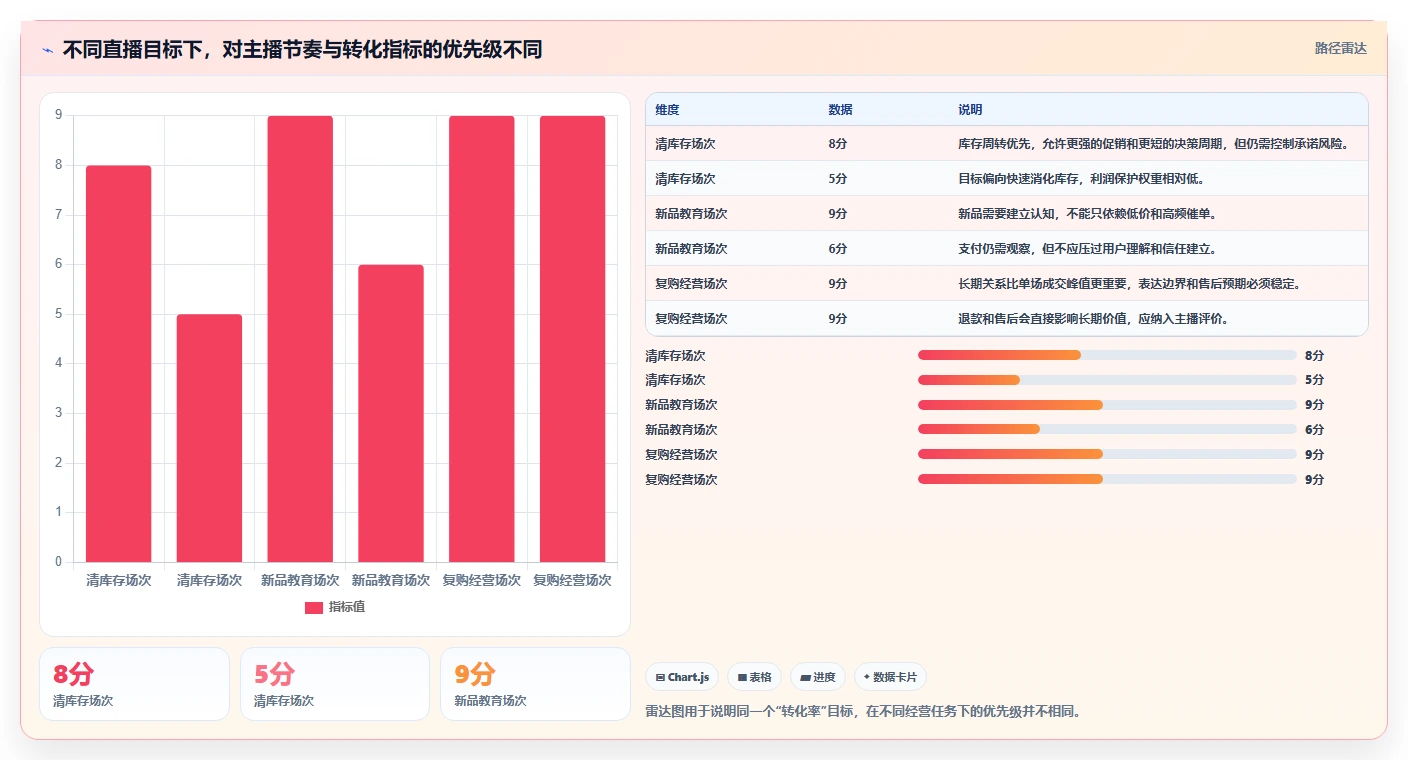
Task: Click the Chart.js tag chip
Action: 682,677
